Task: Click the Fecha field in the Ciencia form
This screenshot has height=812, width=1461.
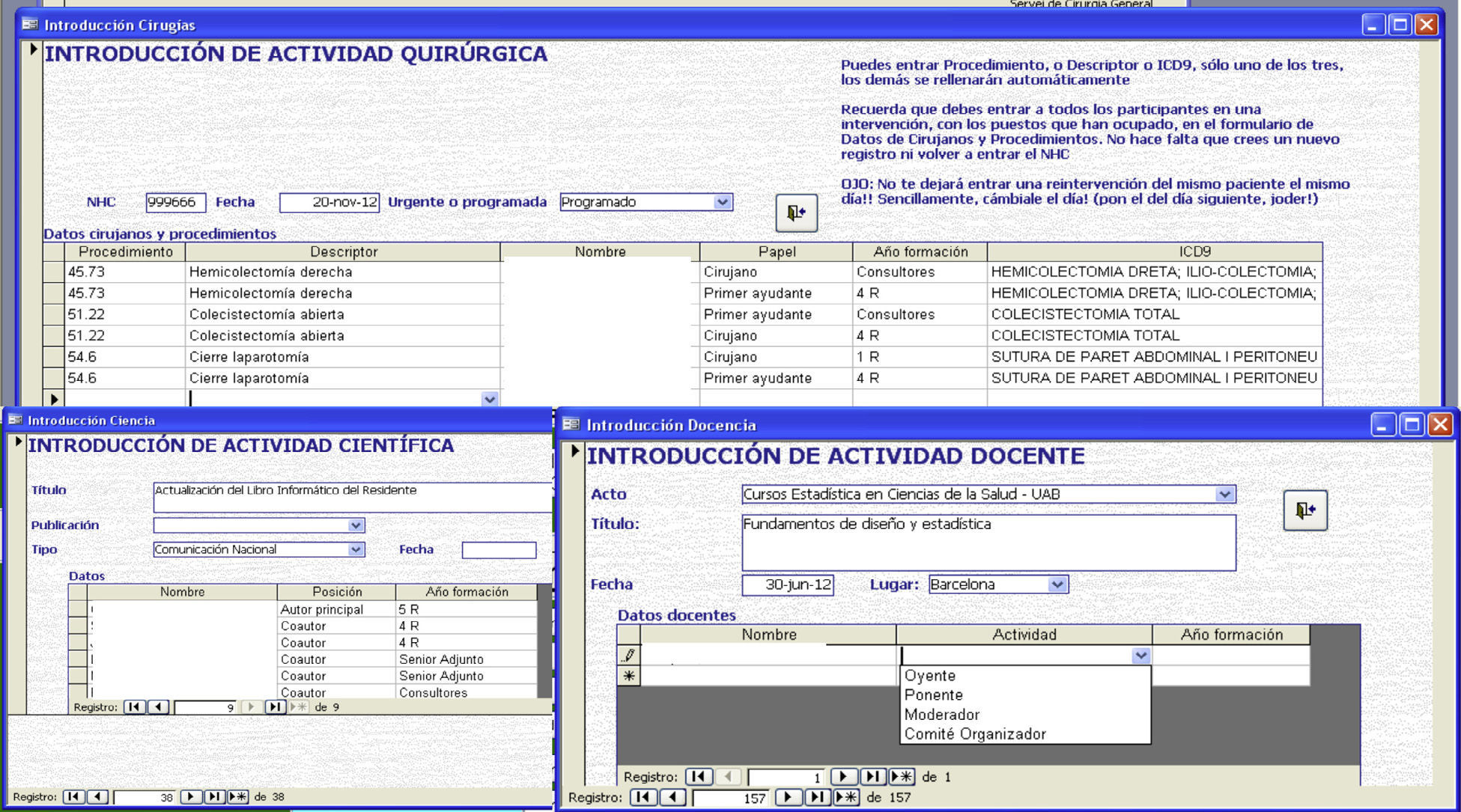Action: pyautogui.click(x=499, y=550)
